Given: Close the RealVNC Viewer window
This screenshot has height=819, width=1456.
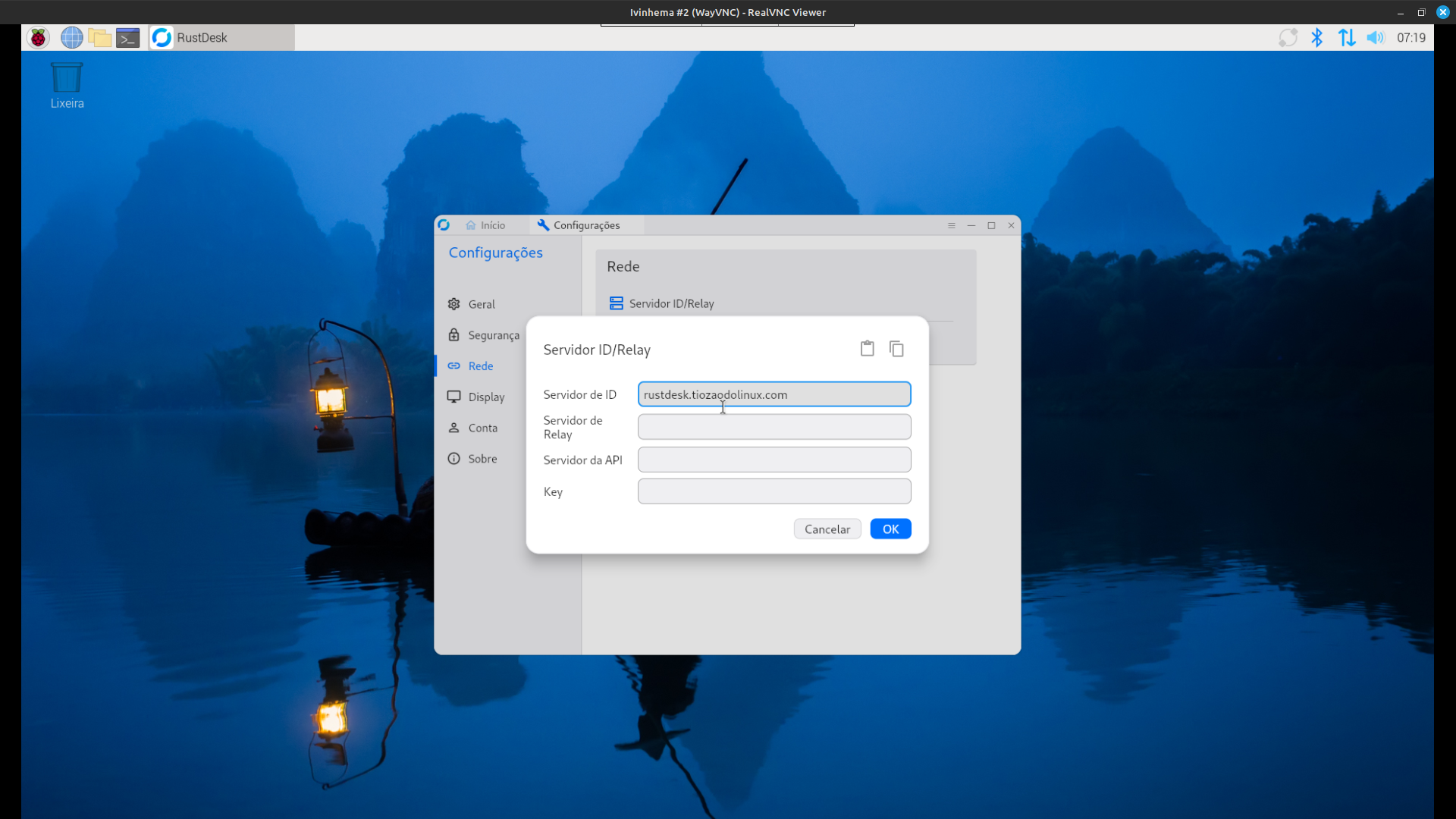Looking at the screenshot, I should click(1443, 12).
